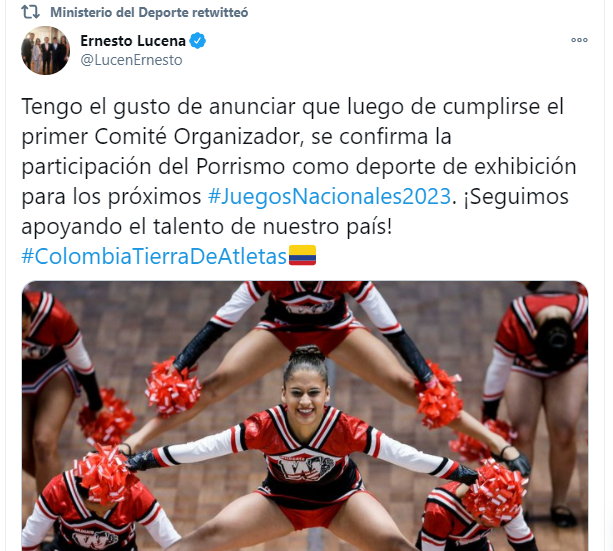Click the first line beginning Tengo el gusto

click(292, 107)
